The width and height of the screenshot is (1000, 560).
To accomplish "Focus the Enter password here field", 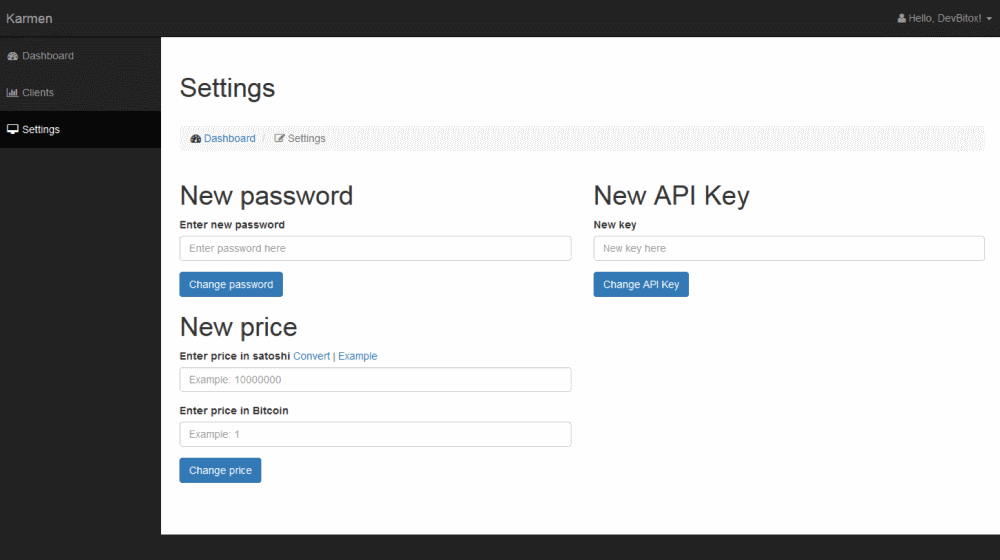I will [375, 248].
